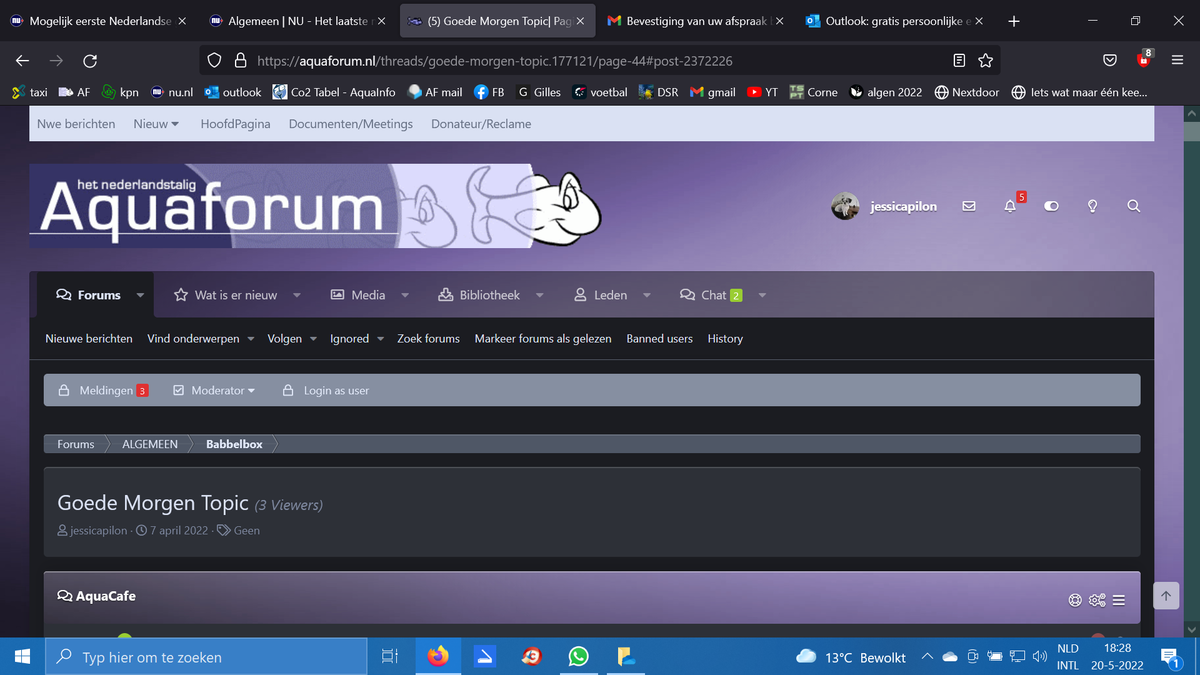Open the search magnifier in the header

click(x=1133, y=206)
